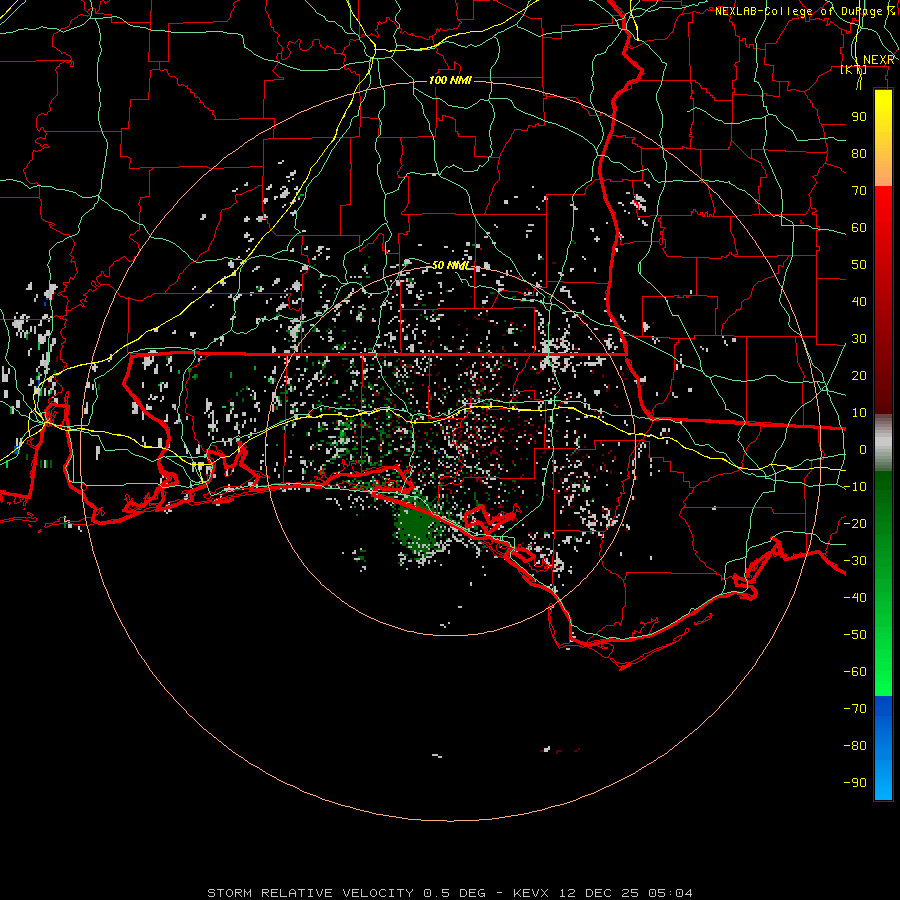Click the 50 NMI range ring label
900x900 pixels.
[x=450, y=265]
